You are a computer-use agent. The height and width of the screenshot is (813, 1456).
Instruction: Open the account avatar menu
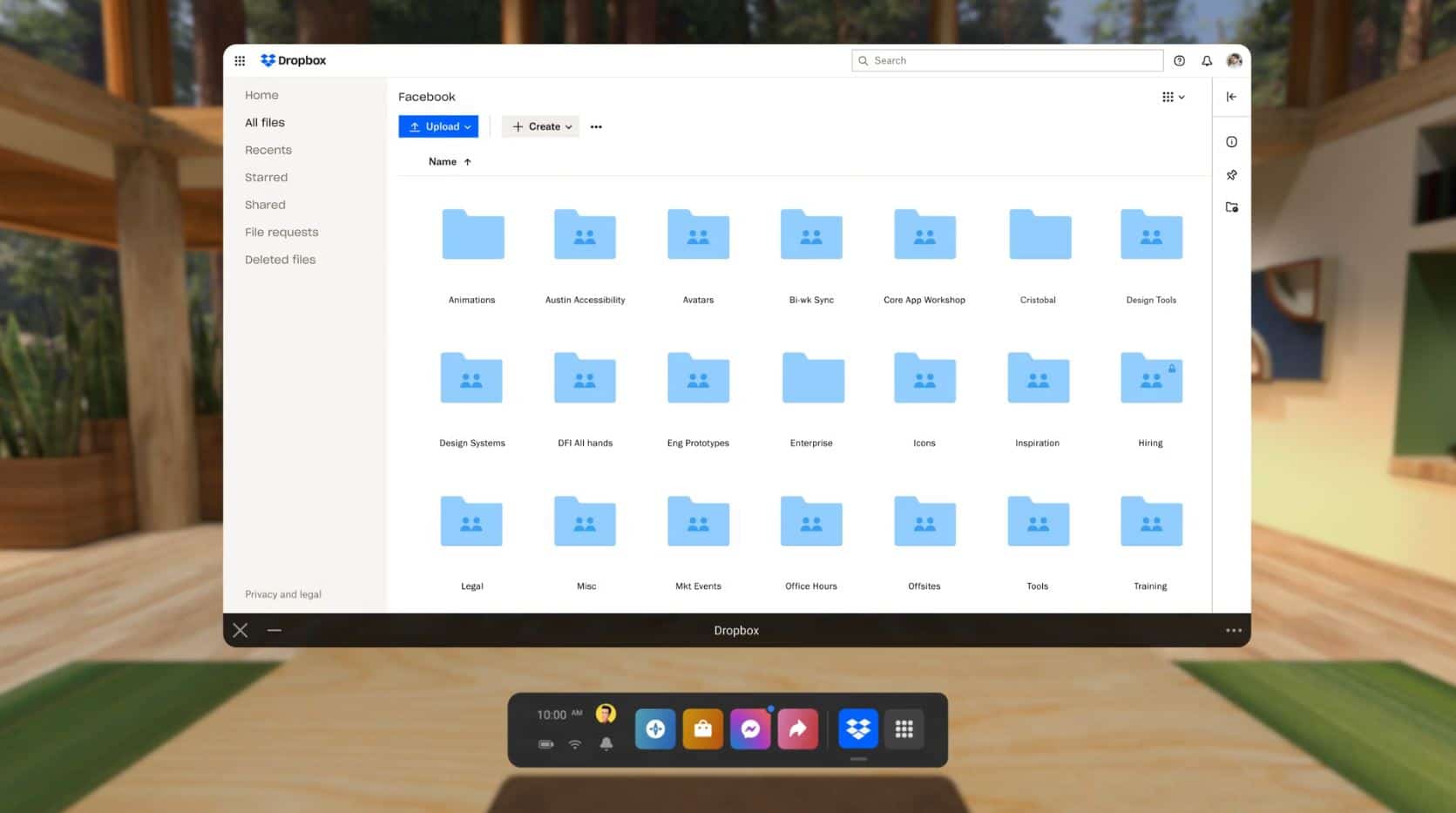(1235, 60)
